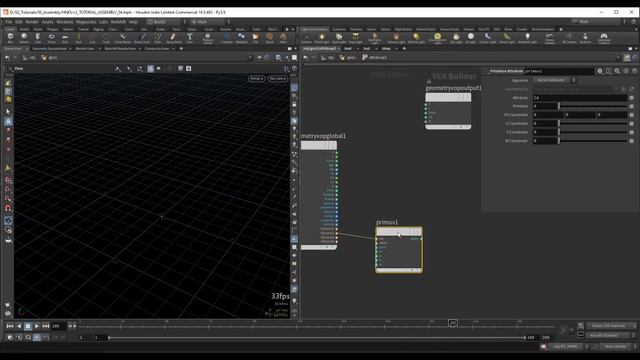Create an Environment Light from the shelf
Screen dimensions: 640x360
437,38
